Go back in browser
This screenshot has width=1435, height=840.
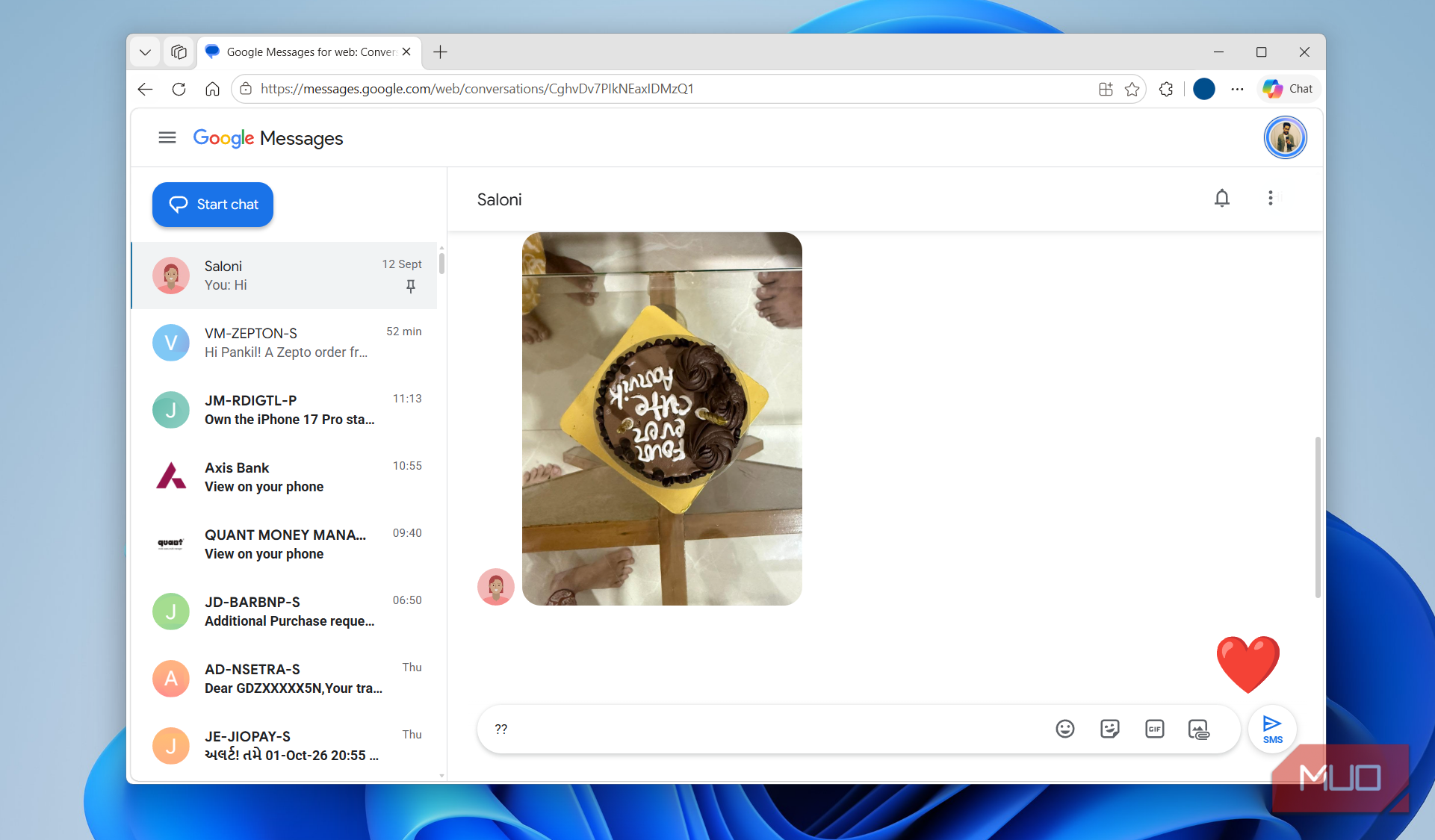(x=145, y=89)
